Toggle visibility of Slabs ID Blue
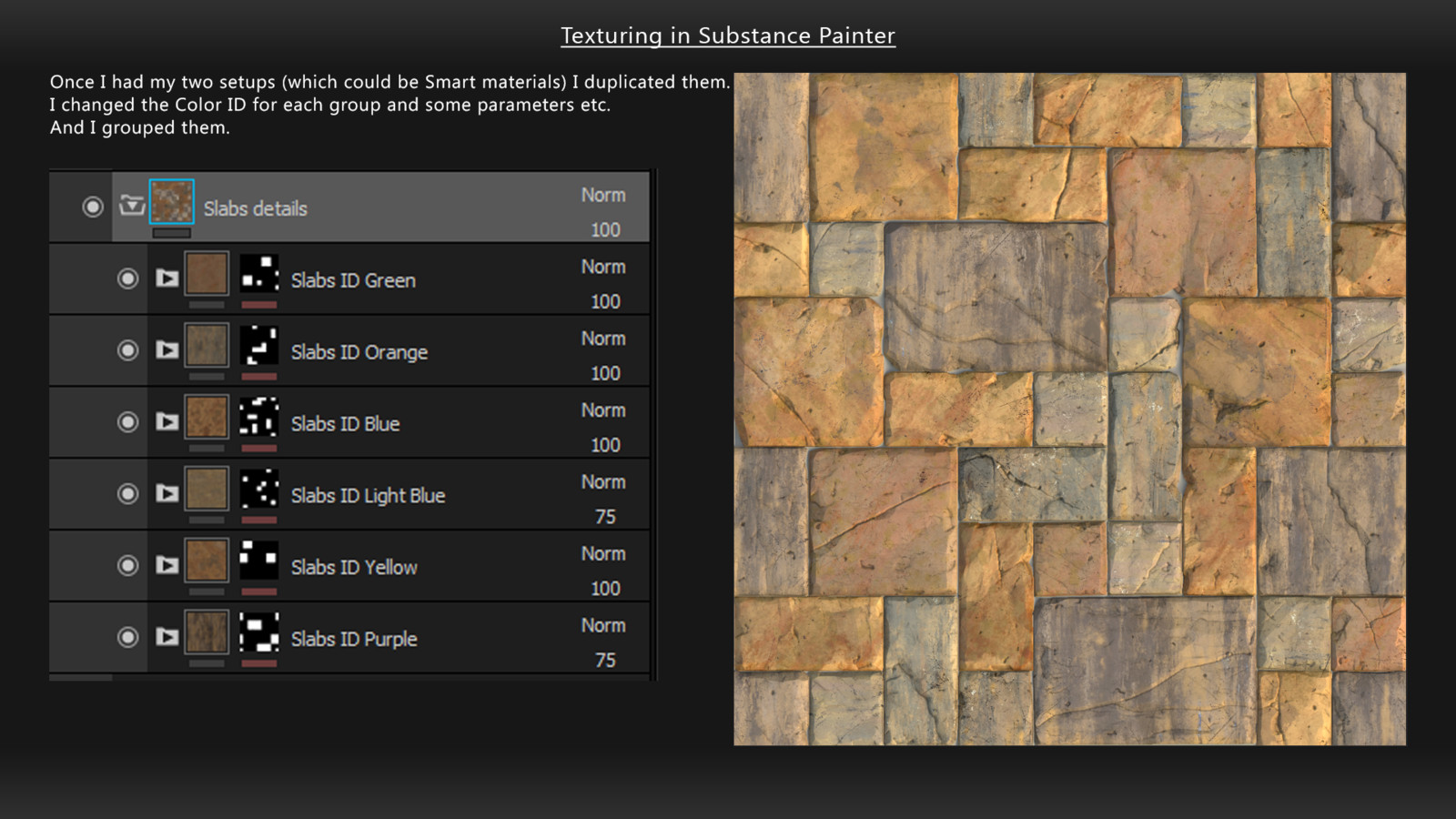 click(128, 422)
